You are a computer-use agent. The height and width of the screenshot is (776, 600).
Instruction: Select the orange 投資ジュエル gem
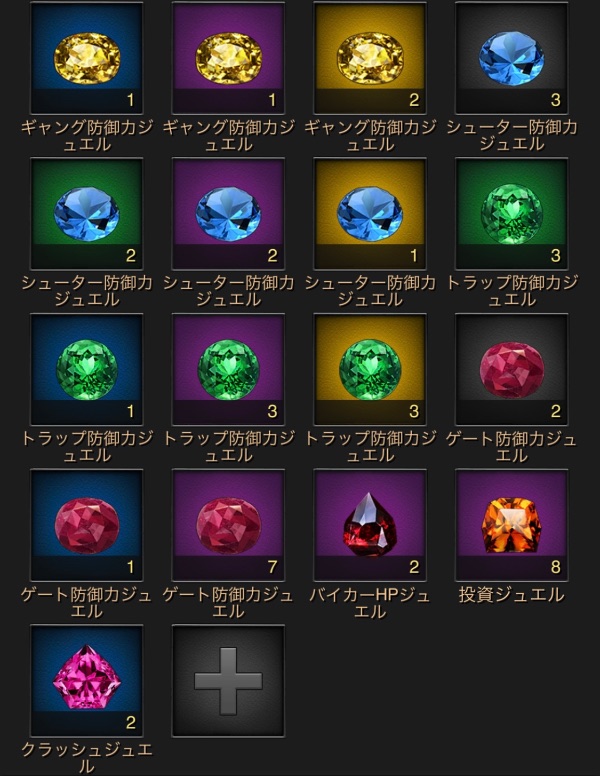click(511, 525)
